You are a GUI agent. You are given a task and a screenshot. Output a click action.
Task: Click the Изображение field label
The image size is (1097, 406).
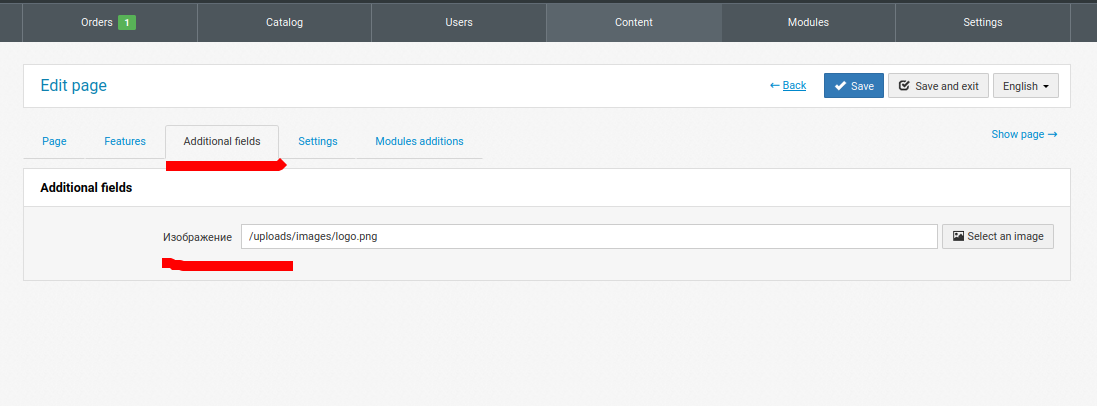point(197,237)
